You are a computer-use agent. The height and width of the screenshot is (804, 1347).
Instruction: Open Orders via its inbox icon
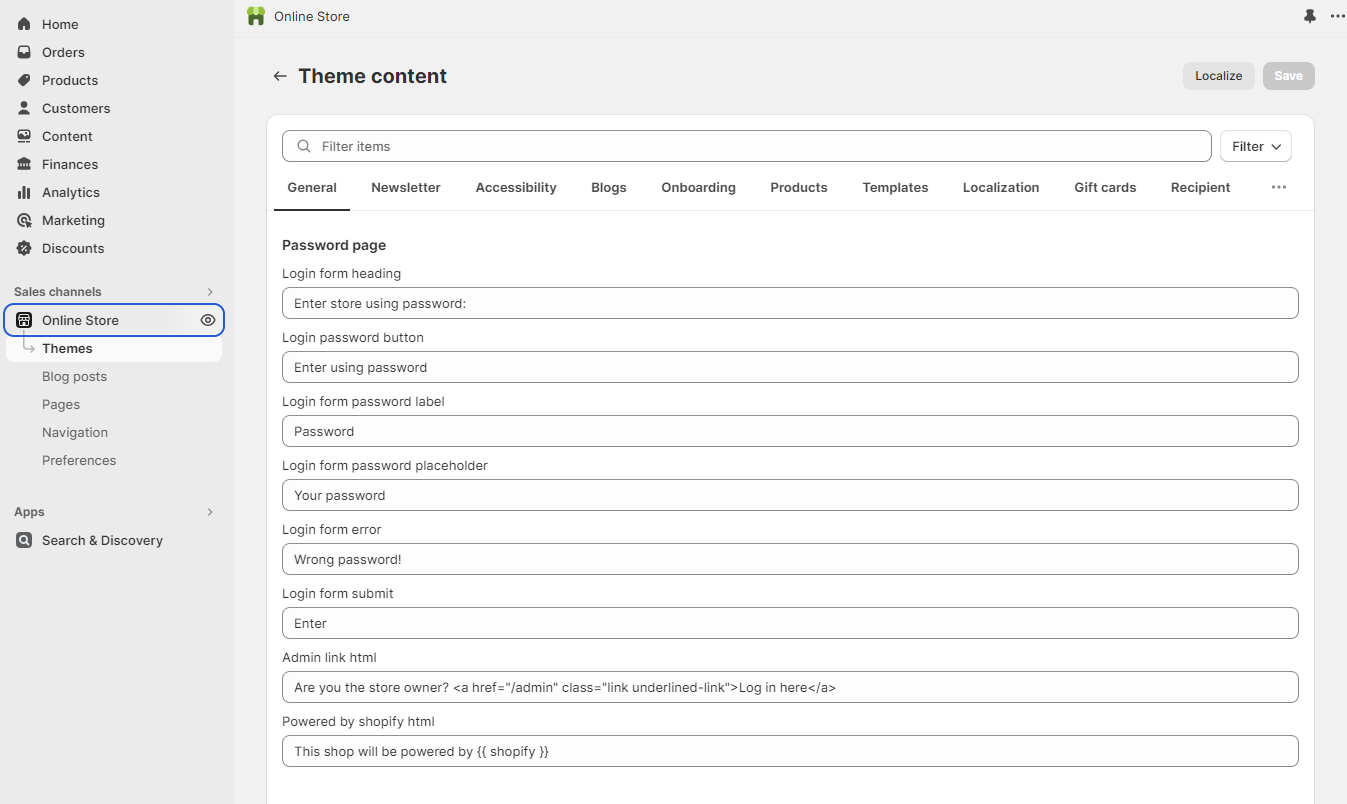[x=24, y=52]
